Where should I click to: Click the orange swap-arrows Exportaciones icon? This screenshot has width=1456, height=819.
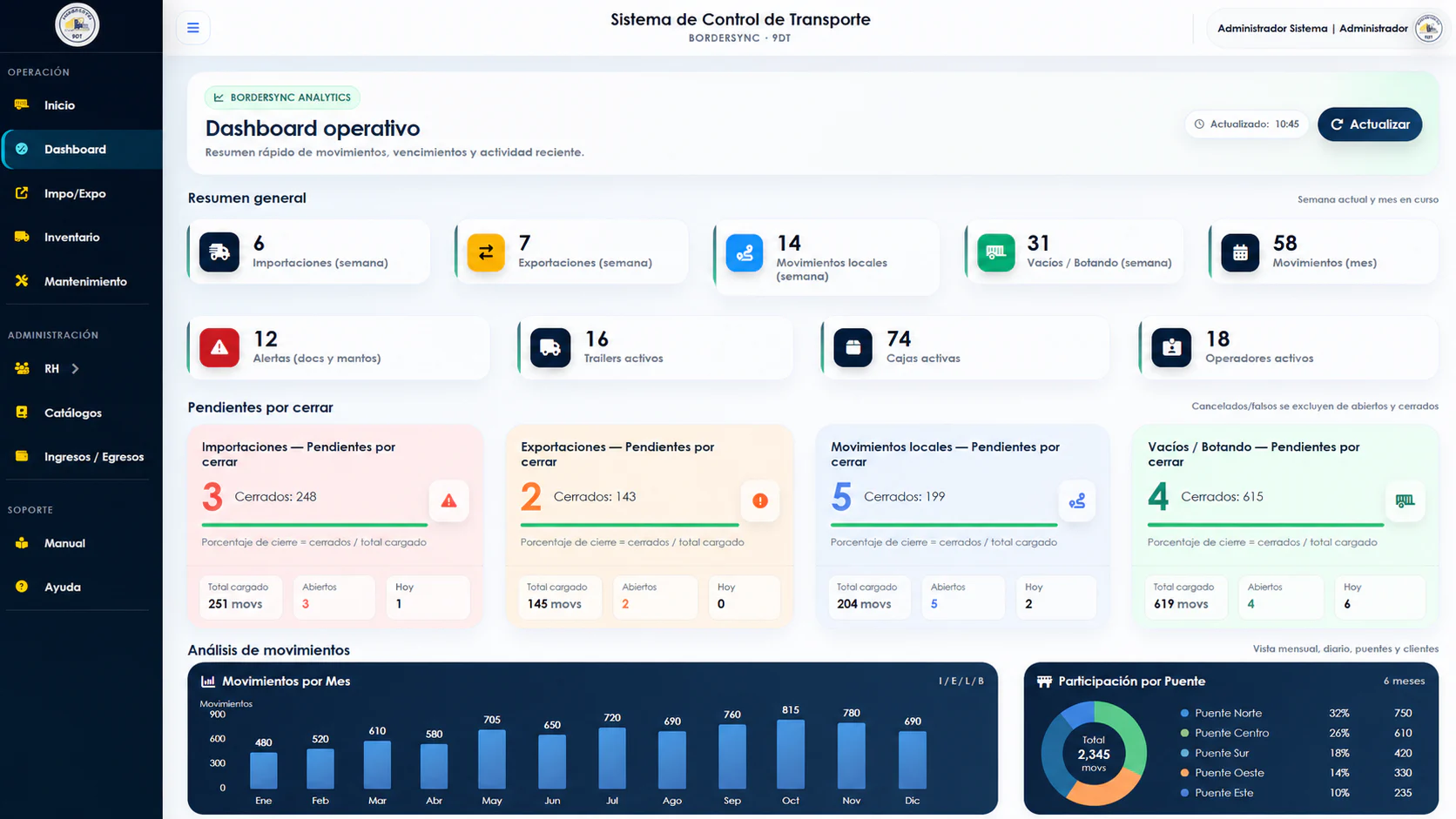(x=486, y=252)
